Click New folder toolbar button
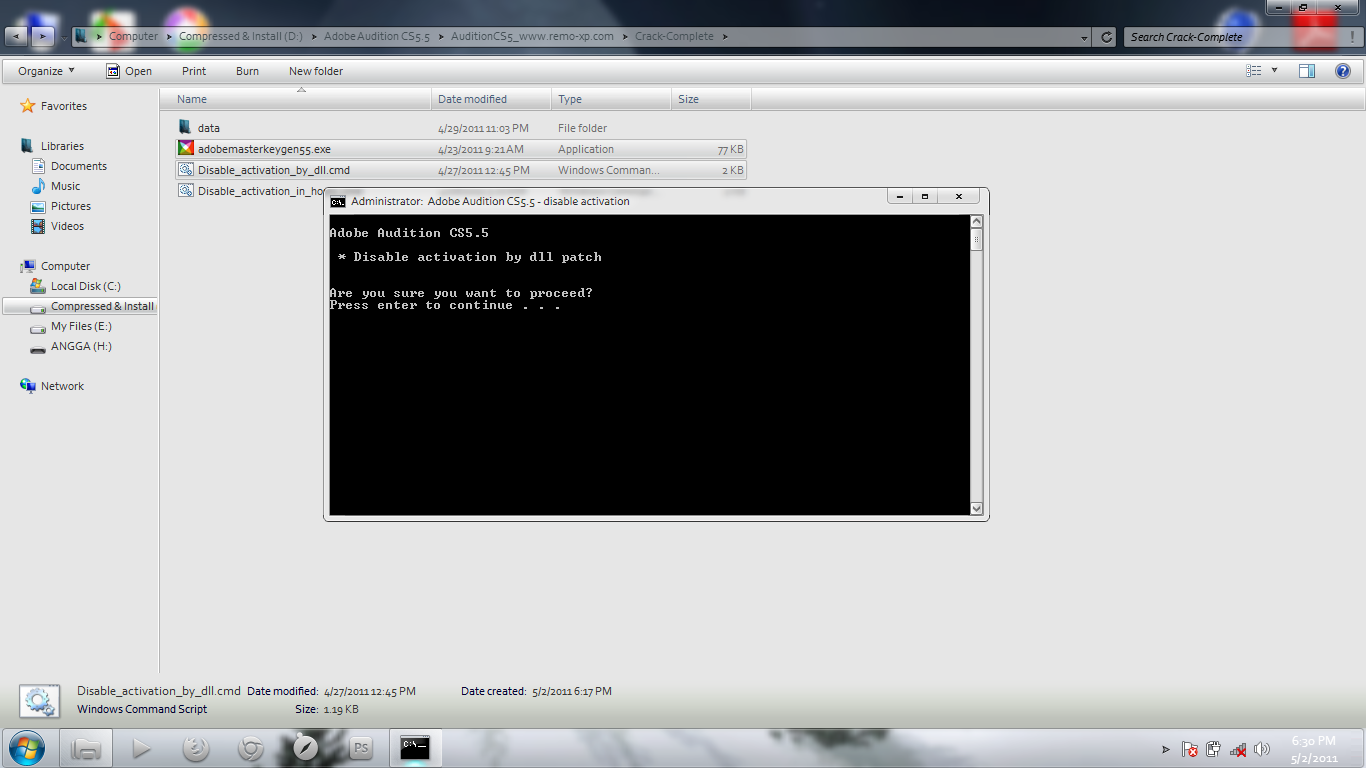This screenshot has height=768, width=1366. coord(316,71)
